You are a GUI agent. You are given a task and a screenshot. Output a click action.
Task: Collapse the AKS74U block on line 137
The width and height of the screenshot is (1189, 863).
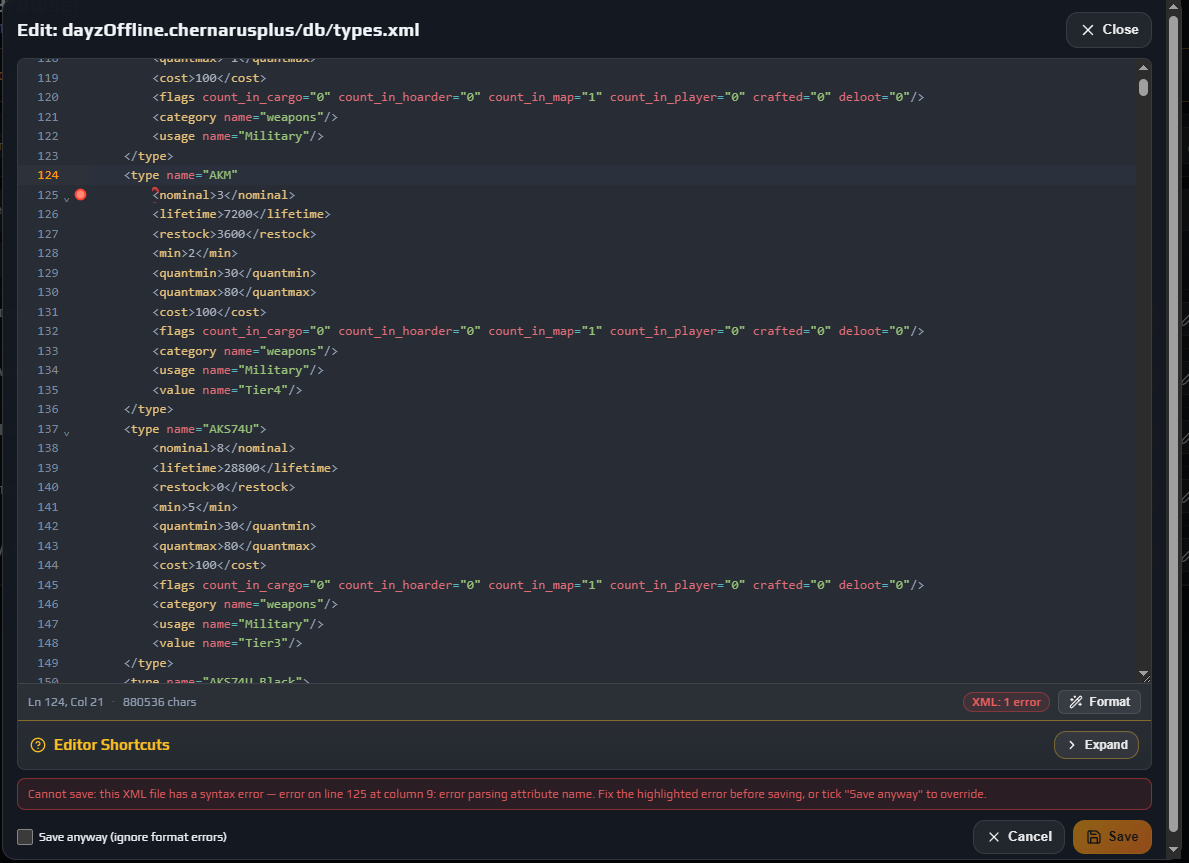[67, 433]
